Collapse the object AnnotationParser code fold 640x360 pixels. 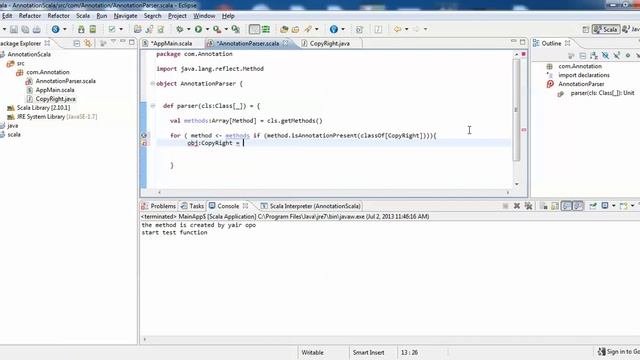[153, 84]
